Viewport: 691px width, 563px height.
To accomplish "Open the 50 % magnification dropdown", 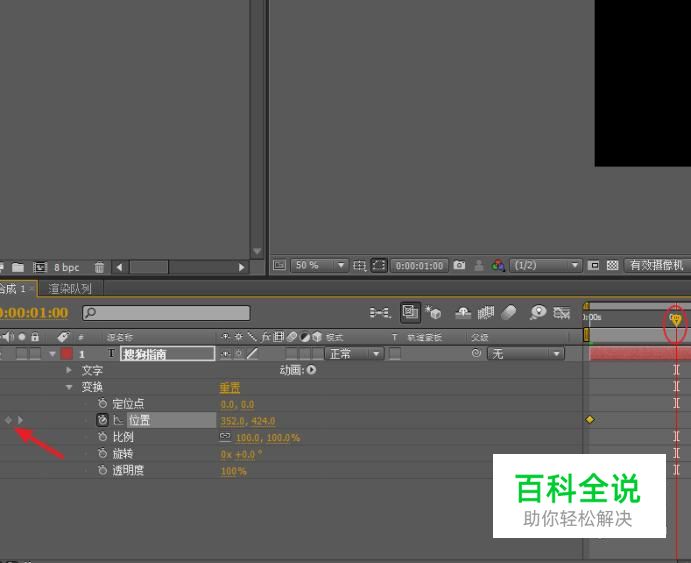I will tap(319, 265).
